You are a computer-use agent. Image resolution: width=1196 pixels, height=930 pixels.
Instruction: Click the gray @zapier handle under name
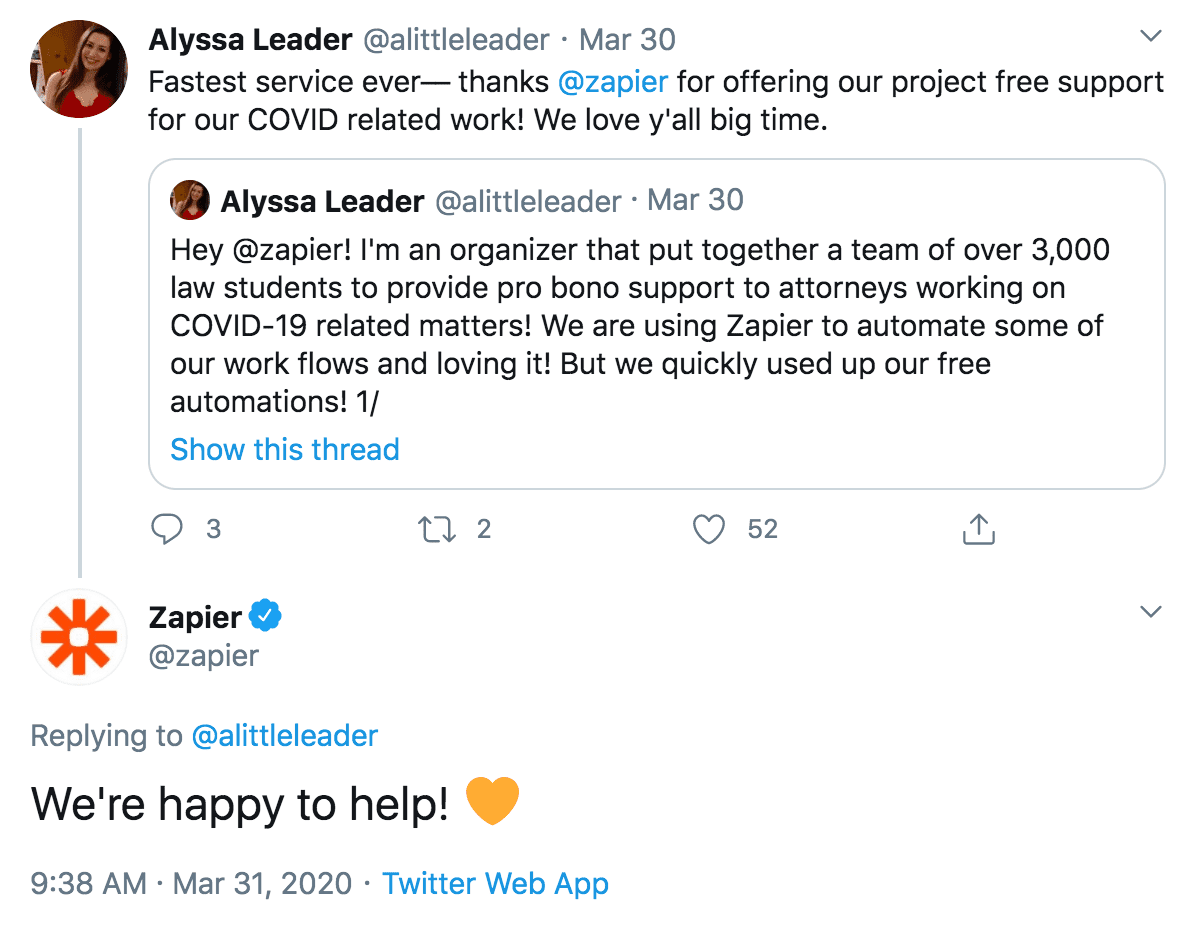tap(204, 656)
